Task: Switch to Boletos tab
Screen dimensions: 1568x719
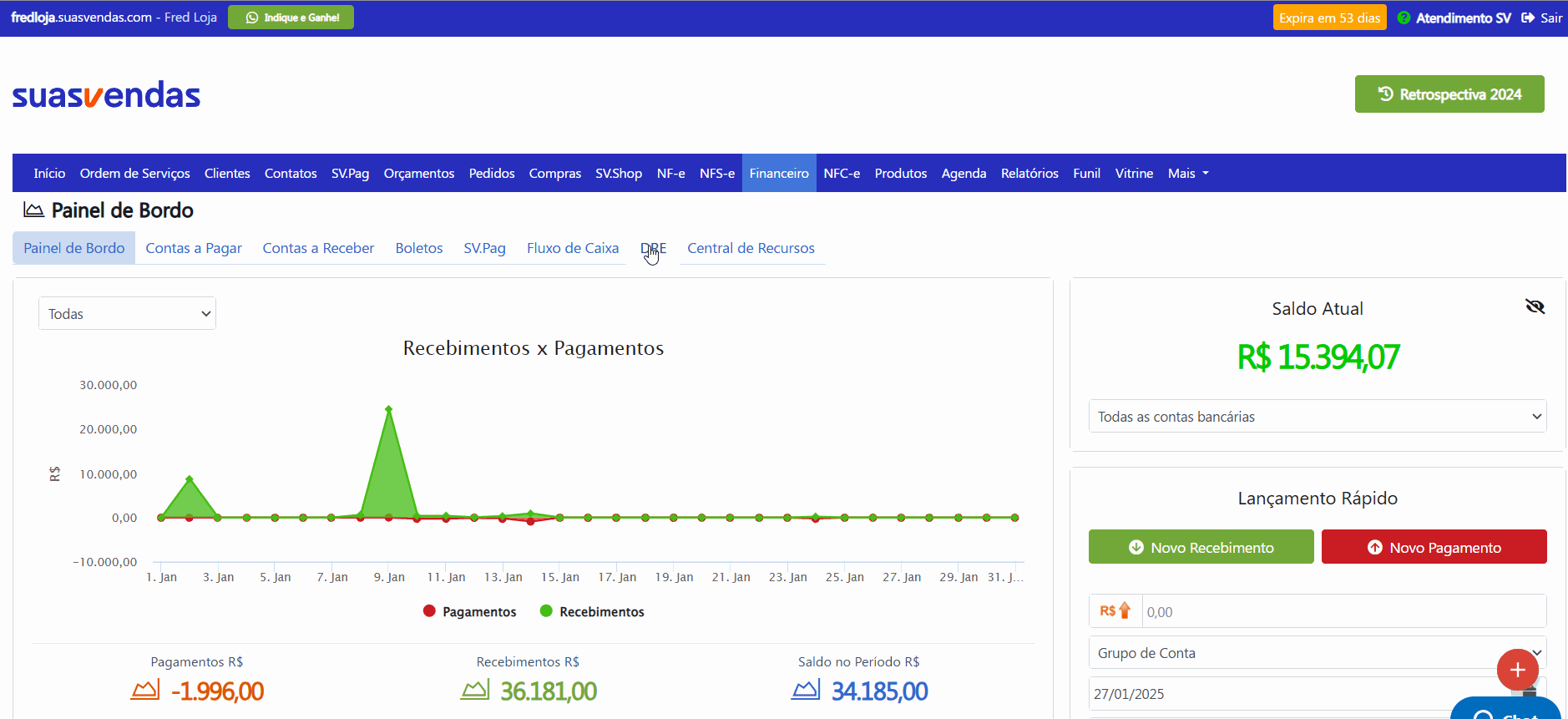Action: coord(419,248)
